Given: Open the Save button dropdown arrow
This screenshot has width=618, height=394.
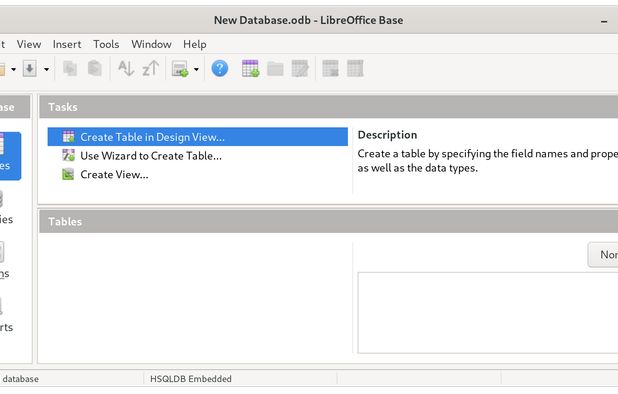Looking at the screenshot, I should (46, 69).
